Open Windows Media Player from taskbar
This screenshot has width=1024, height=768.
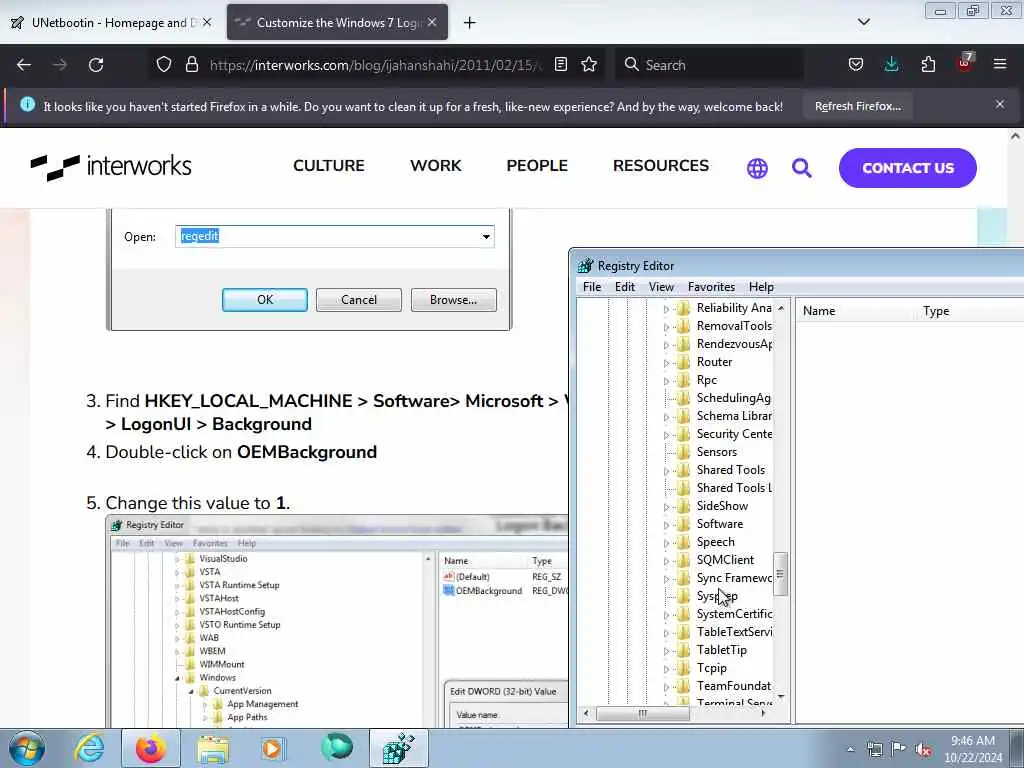(x=272, y=748)
